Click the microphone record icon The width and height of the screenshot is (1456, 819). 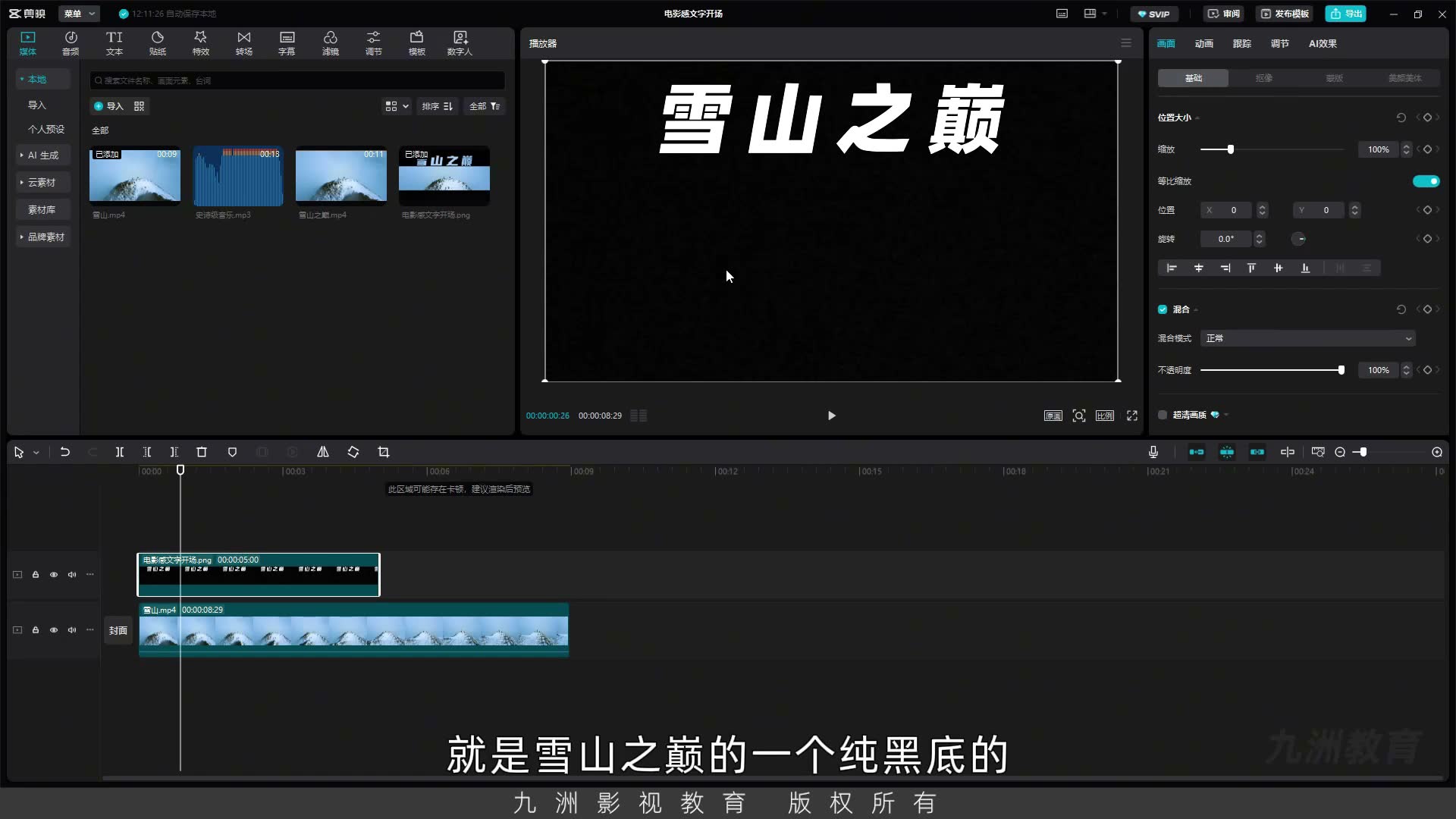tap(1153, 452)
